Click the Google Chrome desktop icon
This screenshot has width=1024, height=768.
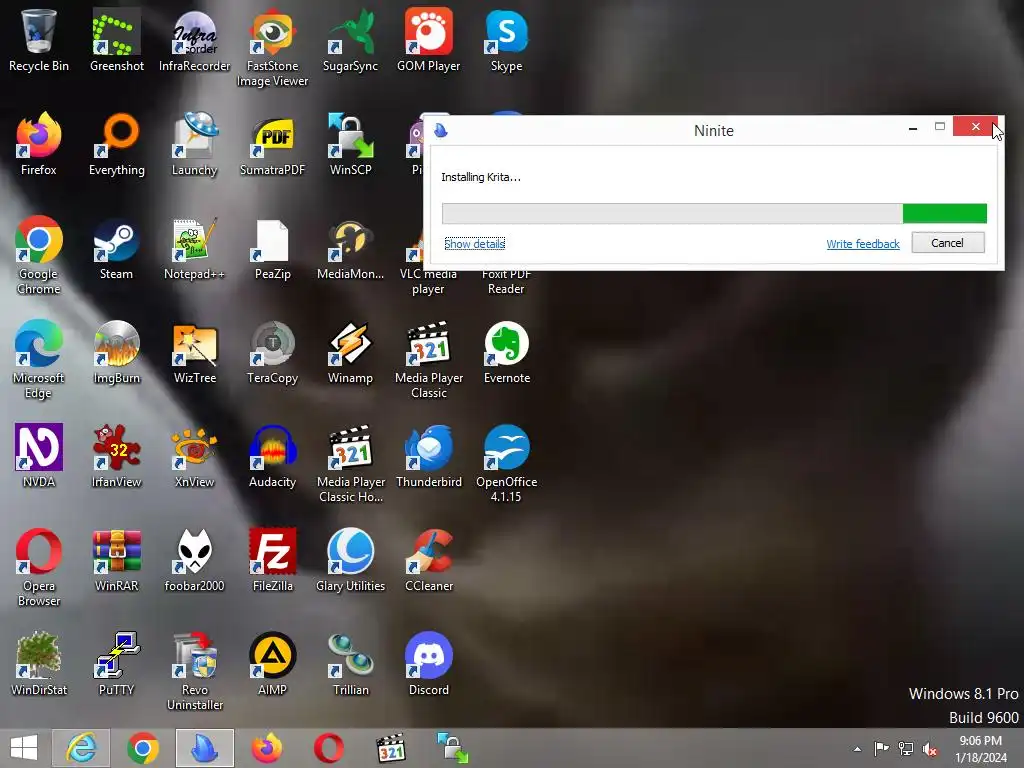coord(39,255)
